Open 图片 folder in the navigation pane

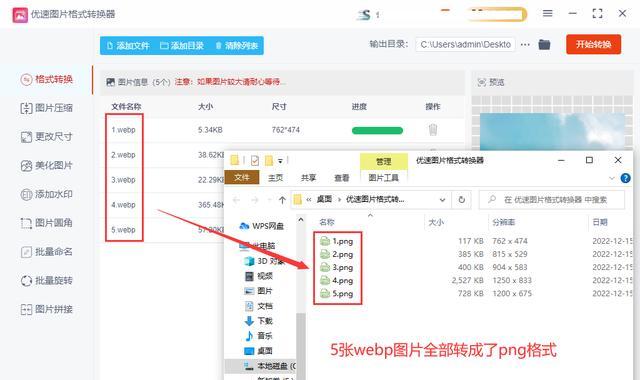coord(259,291)
